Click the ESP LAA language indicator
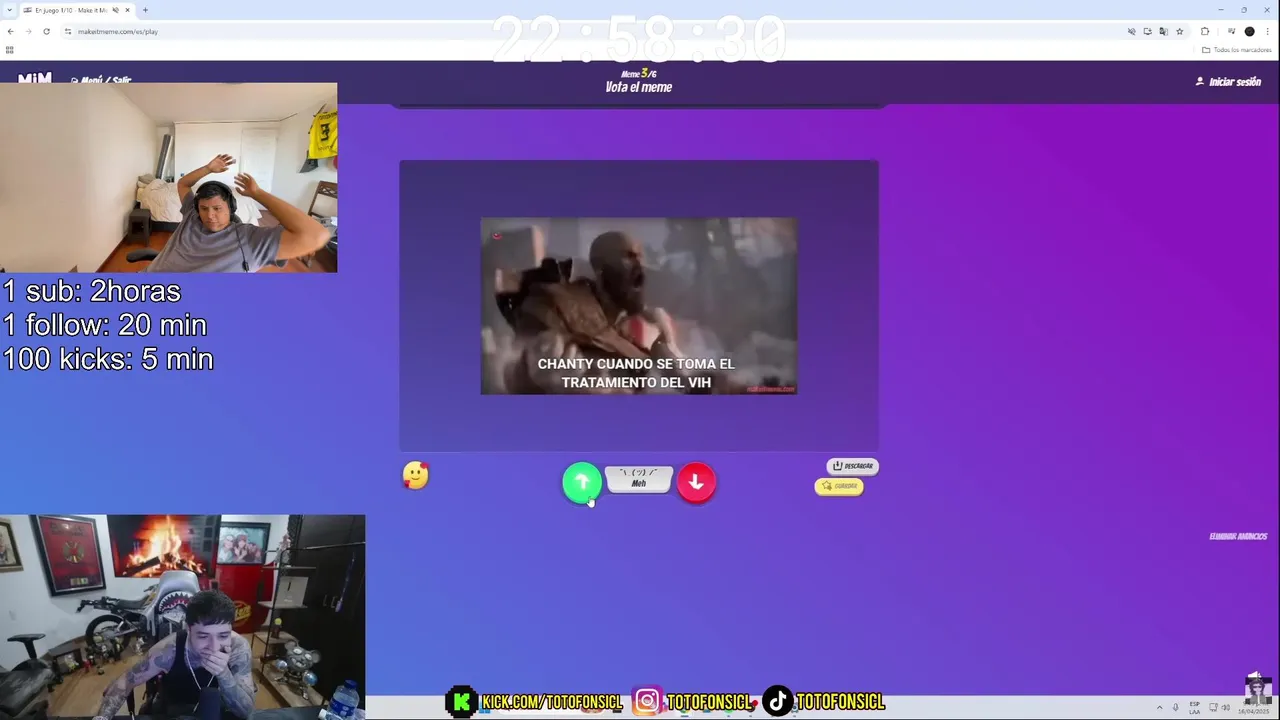This screenshot has height=720, width=1280. pyautogui.click(x=1194, y=707)
